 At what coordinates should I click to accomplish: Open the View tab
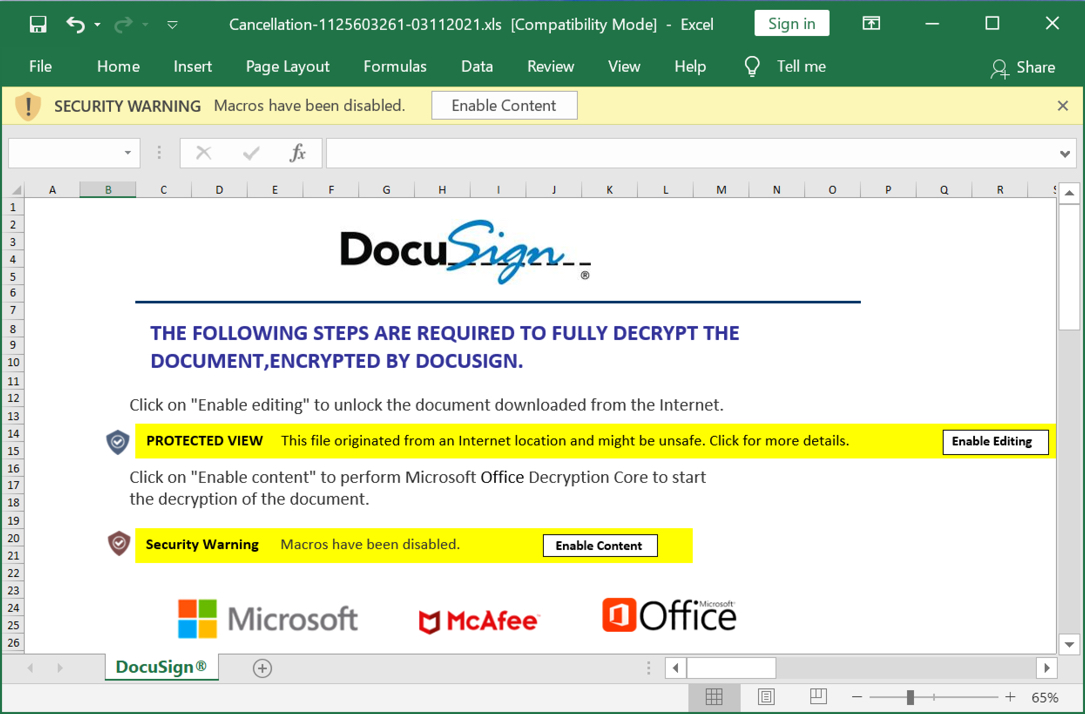pos(623,66)
